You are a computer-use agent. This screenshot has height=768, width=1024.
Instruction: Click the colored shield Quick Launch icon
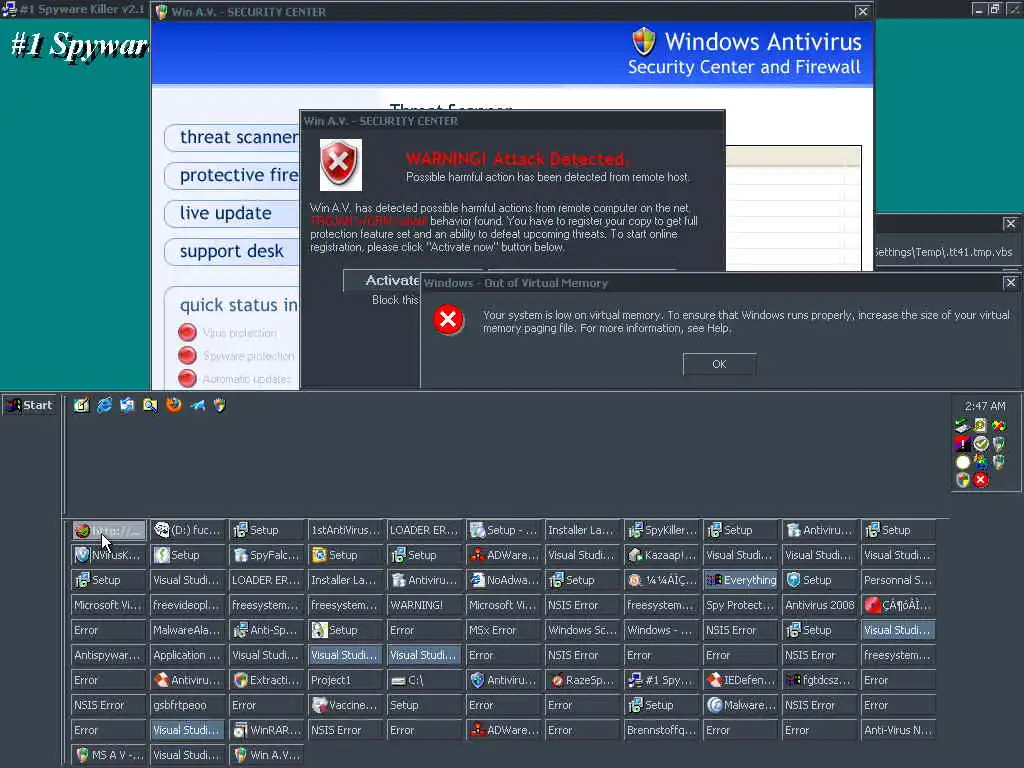click(x=220, y=406)
